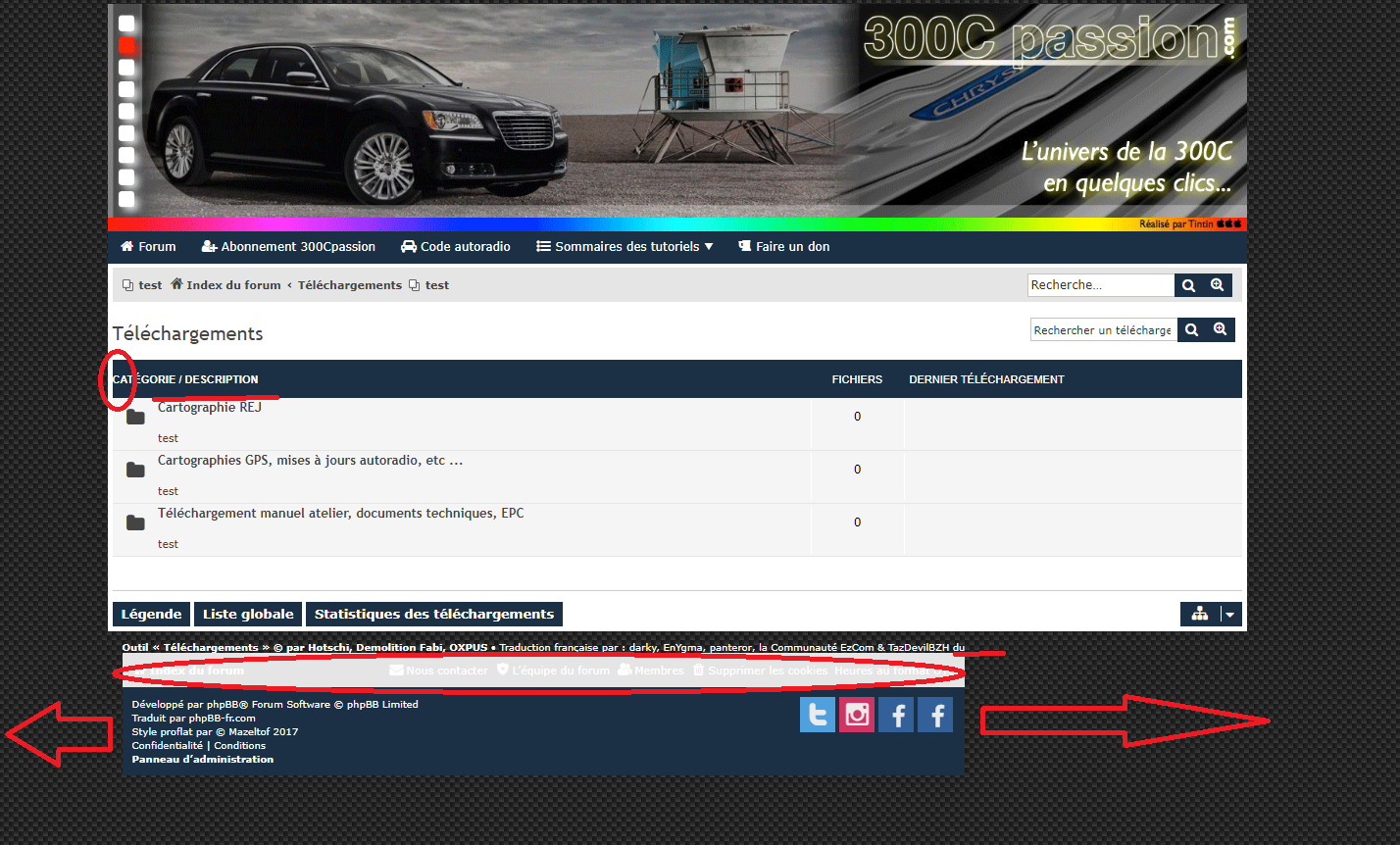
Task: Click the phpBB-fr.com translation link
Action: [223, 719]
